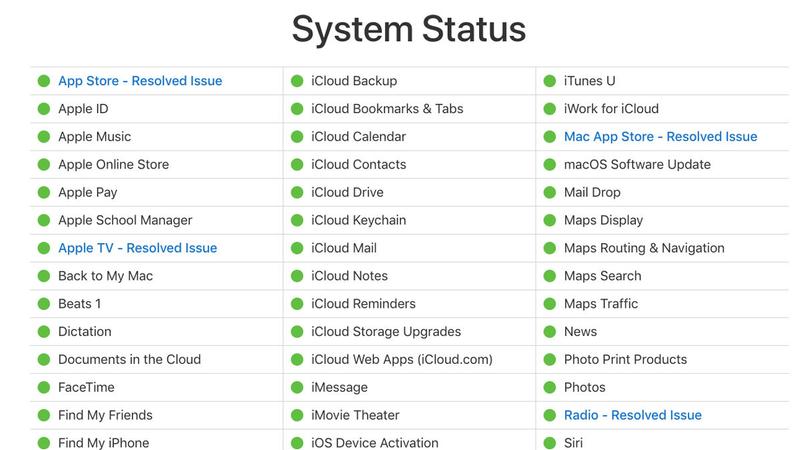Select the Apple Music service text
The width and height of the screenshot is (800, 450).
pyautogui.click(x=94, y=137)
